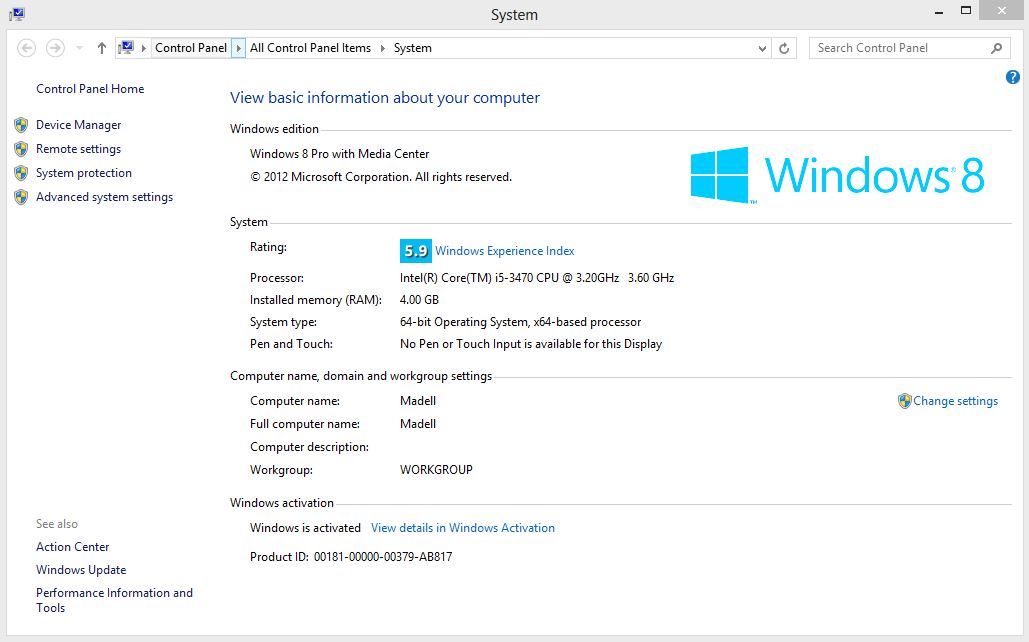Screen dimensions: 1029x642
Task: Expand the recent pages chevron near back button
Action: pos(78,47)
